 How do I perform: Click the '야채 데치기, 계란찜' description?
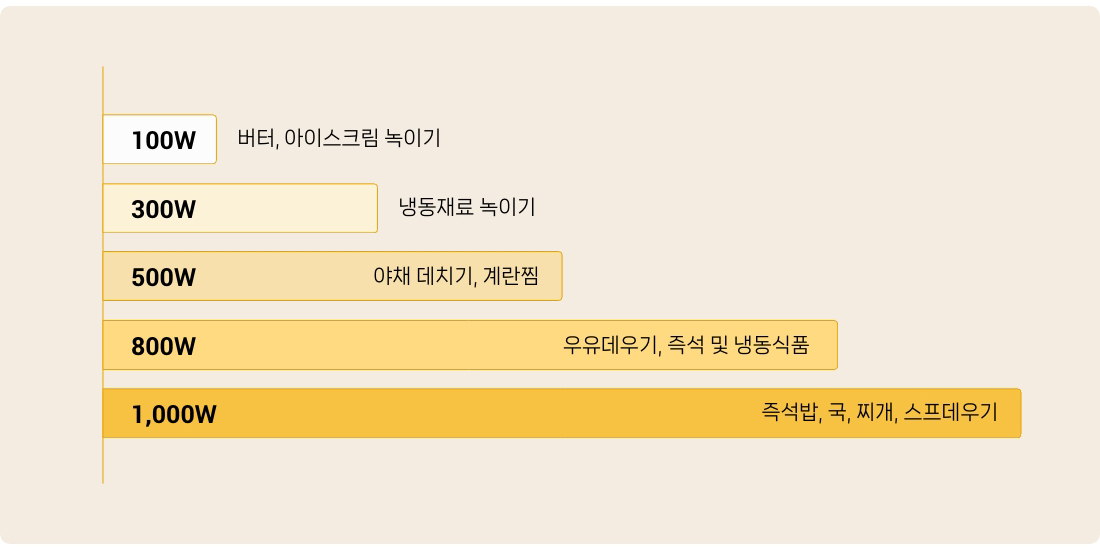point(455,276)
